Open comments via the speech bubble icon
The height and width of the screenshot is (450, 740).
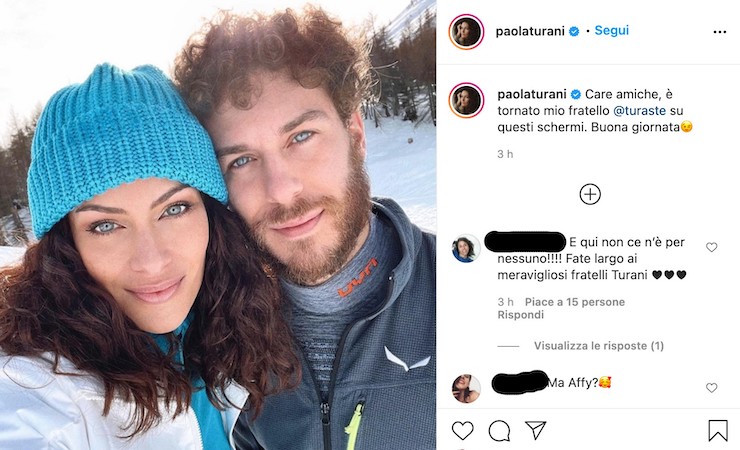(499, 430)
